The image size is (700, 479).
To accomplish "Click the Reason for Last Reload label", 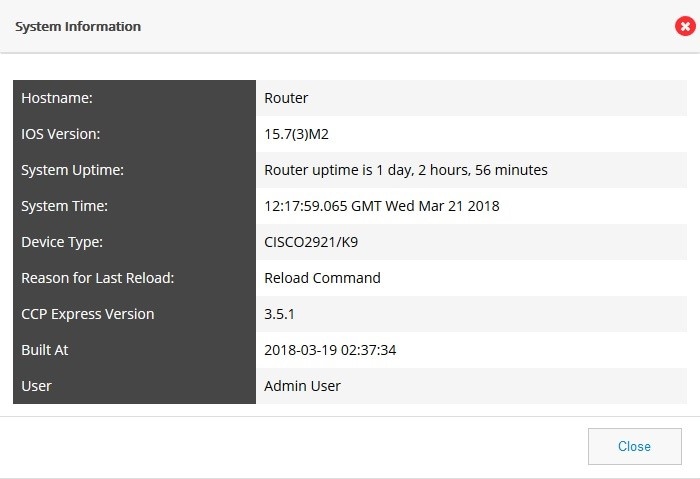I will (x=98, y=278).
